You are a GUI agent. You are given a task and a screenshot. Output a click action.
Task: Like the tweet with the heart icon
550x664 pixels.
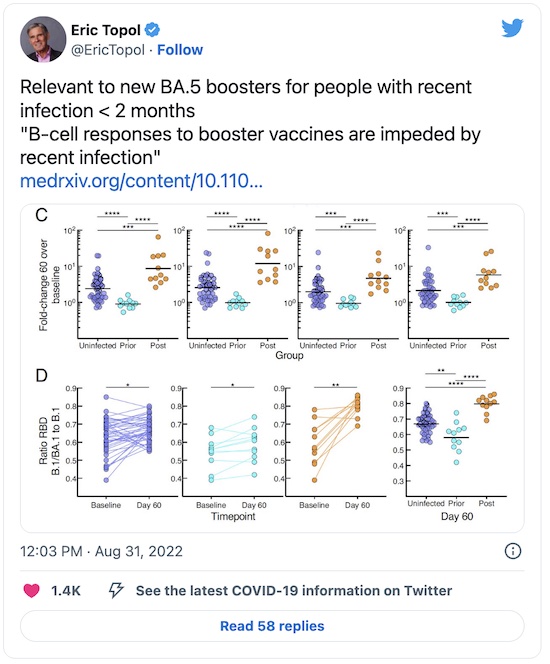(x=31, y=590)
